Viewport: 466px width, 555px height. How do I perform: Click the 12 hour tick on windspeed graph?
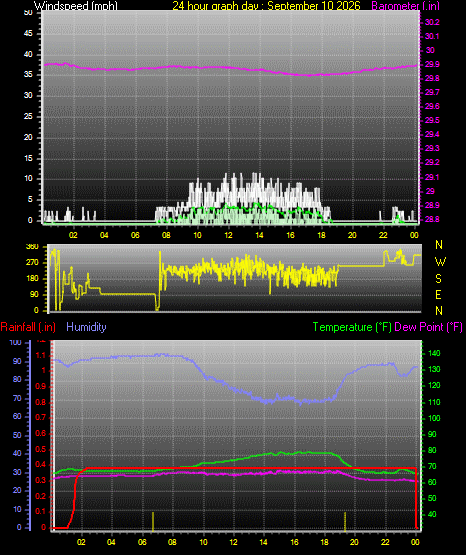click(x=228, y=235)
